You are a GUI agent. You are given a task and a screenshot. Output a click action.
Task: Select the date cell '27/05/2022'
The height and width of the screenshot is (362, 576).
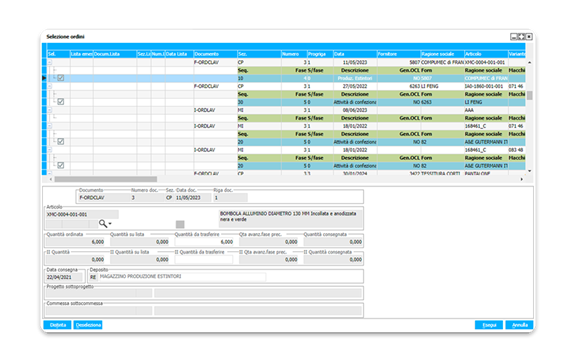click(x=355, y=86)
